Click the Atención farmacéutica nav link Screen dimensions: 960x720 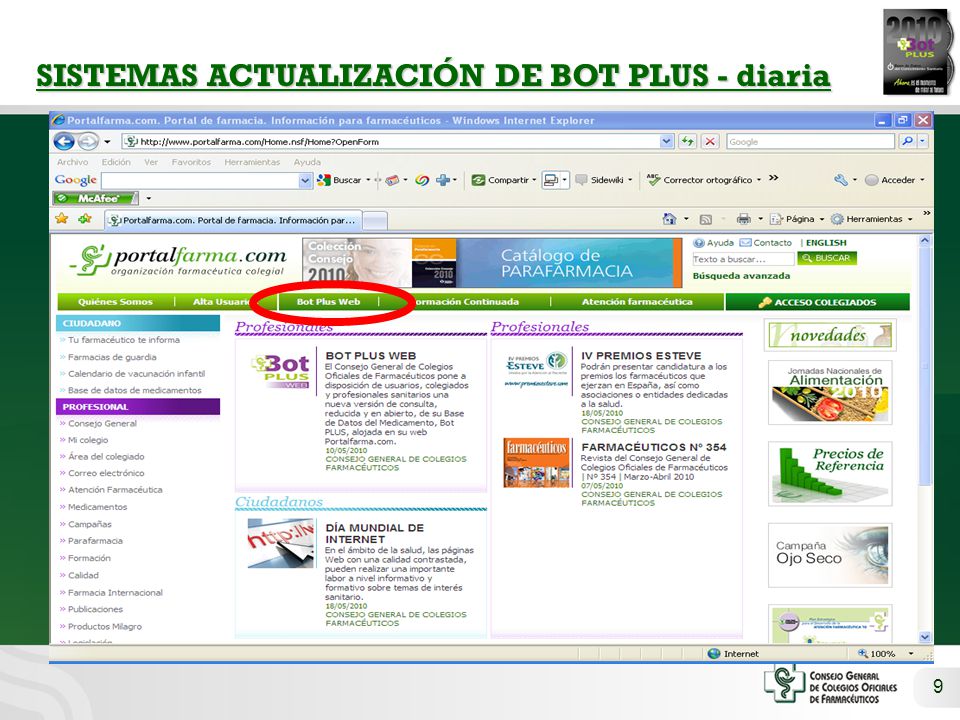point(637,302)
